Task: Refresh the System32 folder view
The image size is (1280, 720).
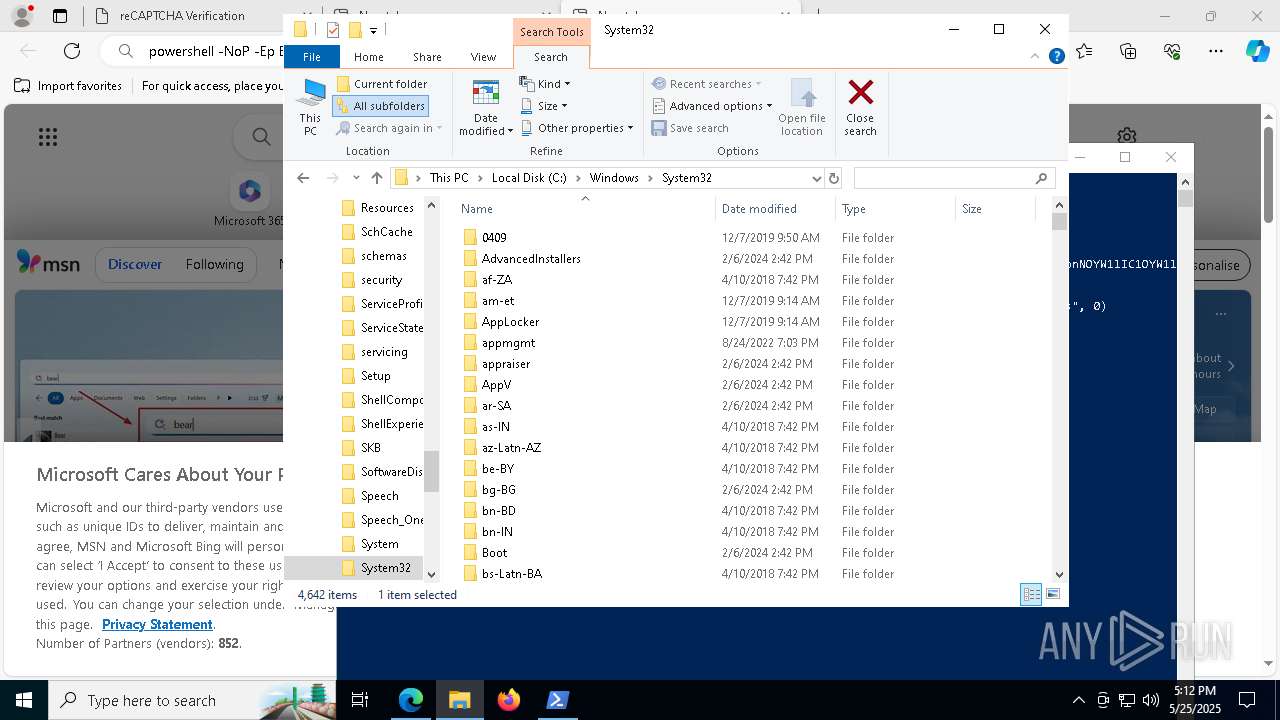Action: click(834, 178)
